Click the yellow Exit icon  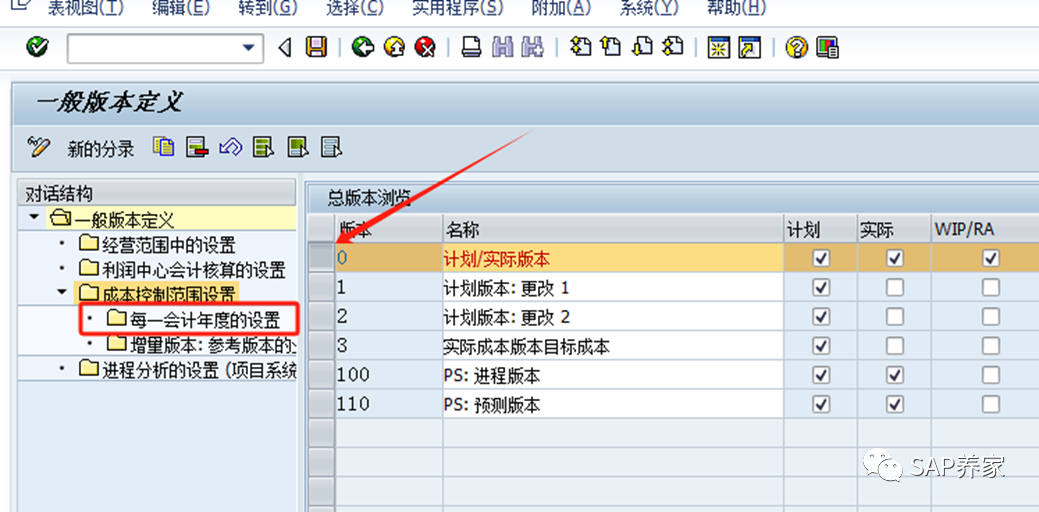(394, 47)
